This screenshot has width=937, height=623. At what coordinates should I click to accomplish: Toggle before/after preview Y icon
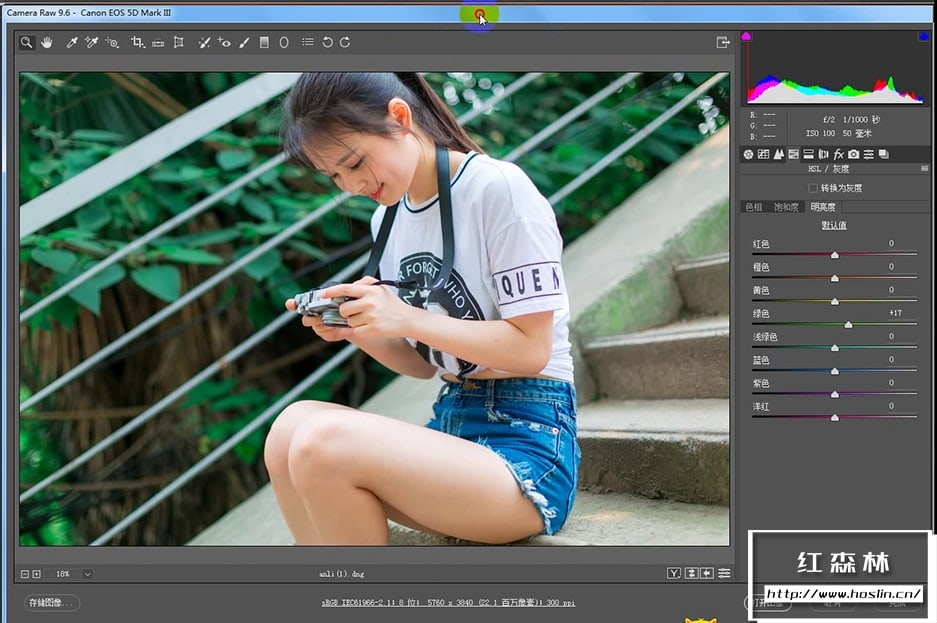(673, 573)
